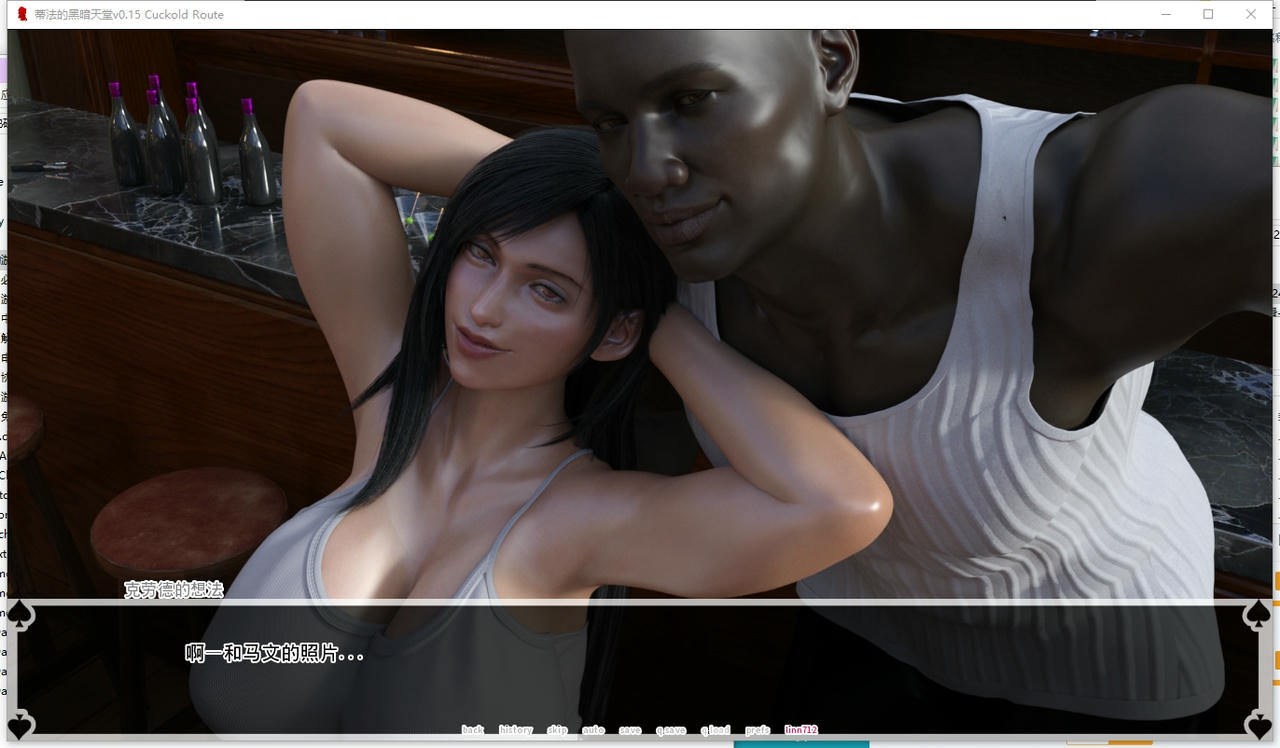
Task: Open the history of past dialogue
Action: coord(515,730)
